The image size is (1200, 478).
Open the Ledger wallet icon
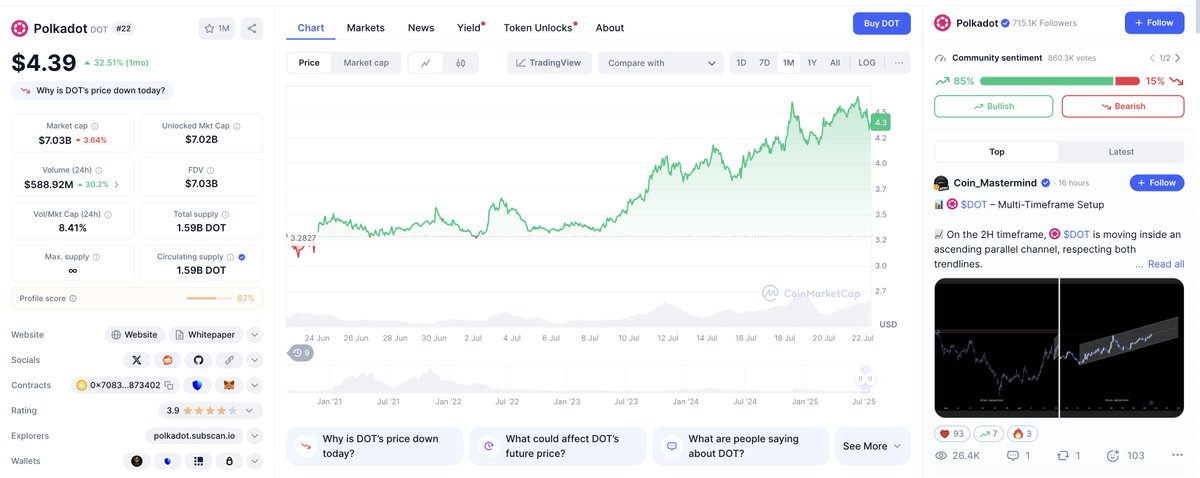198,461
